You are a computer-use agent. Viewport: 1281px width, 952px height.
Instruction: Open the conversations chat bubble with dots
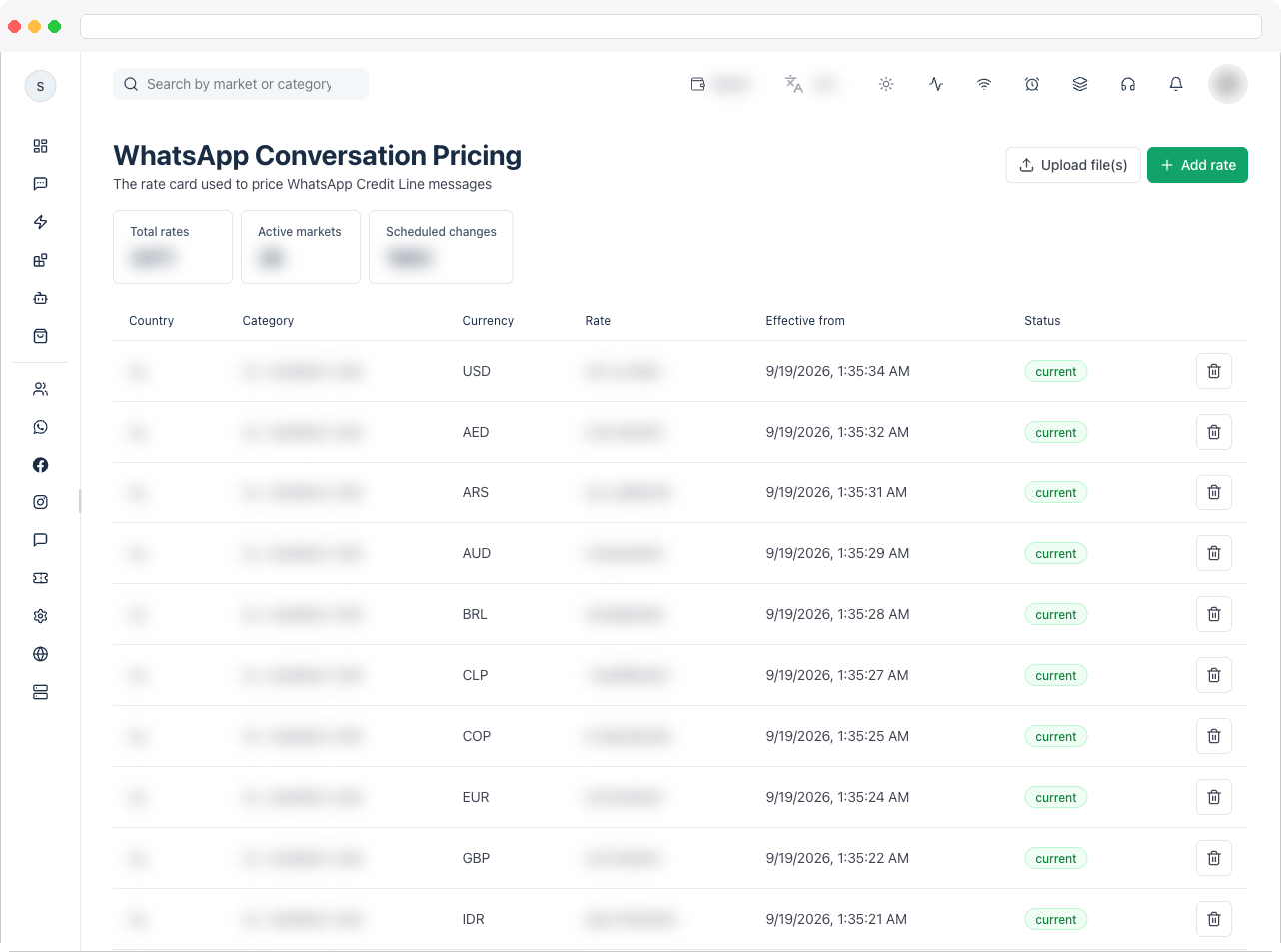(x=40, y=184)
